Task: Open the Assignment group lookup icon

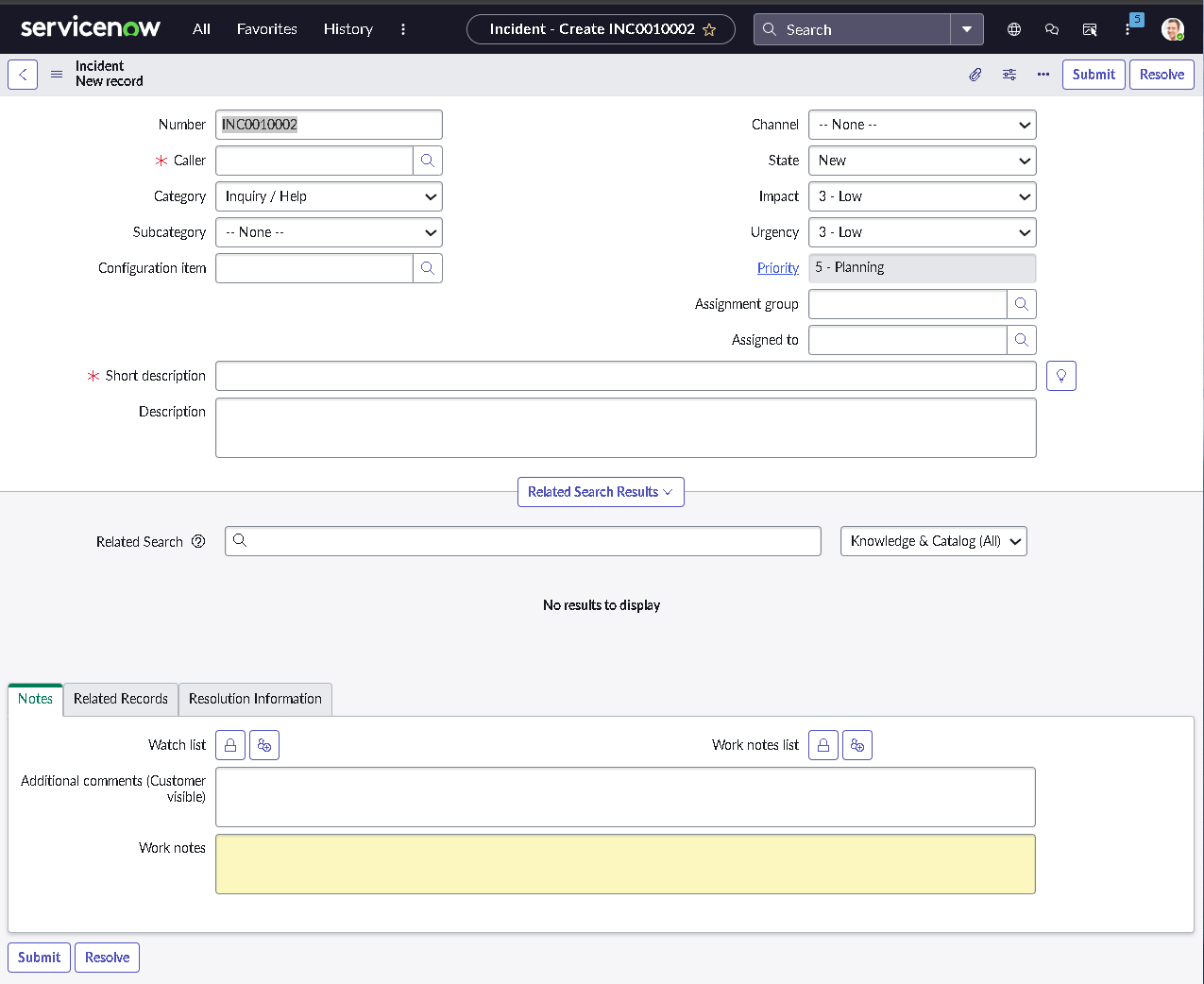Action: pyautogui.click(x=1021, y=304)
